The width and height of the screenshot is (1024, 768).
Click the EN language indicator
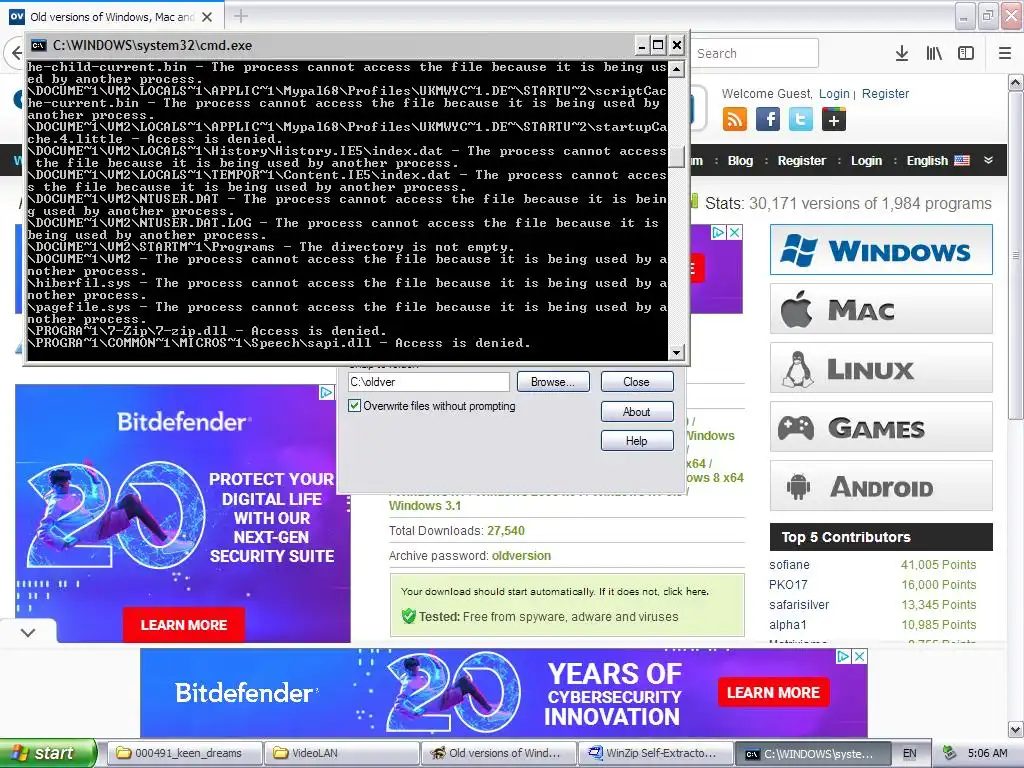910,753
